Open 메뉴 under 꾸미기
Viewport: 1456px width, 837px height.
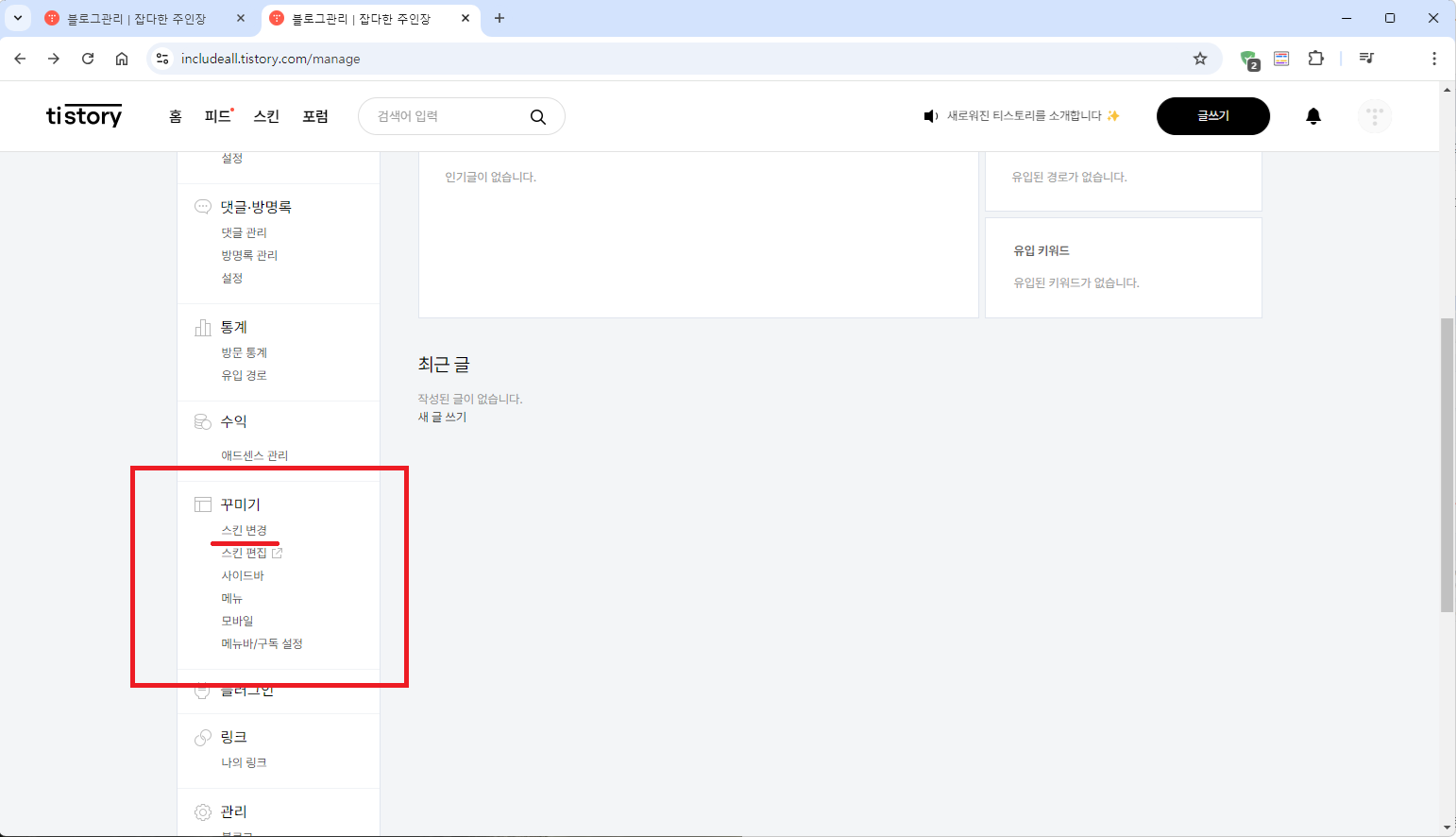[232, 598]
